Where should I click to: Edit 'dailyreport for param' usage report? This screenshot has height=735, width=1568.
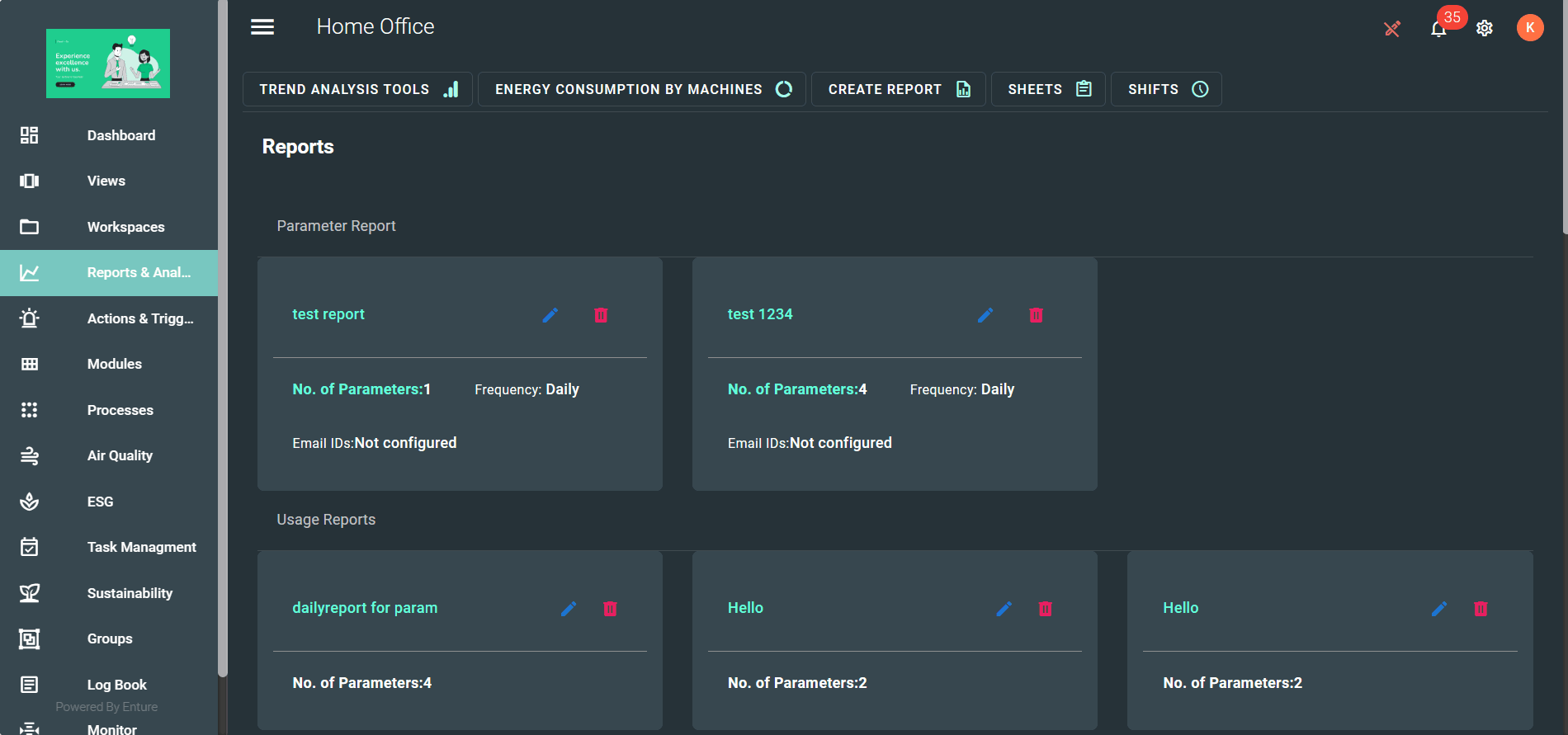pyautogui.click(x=569, y=609)
